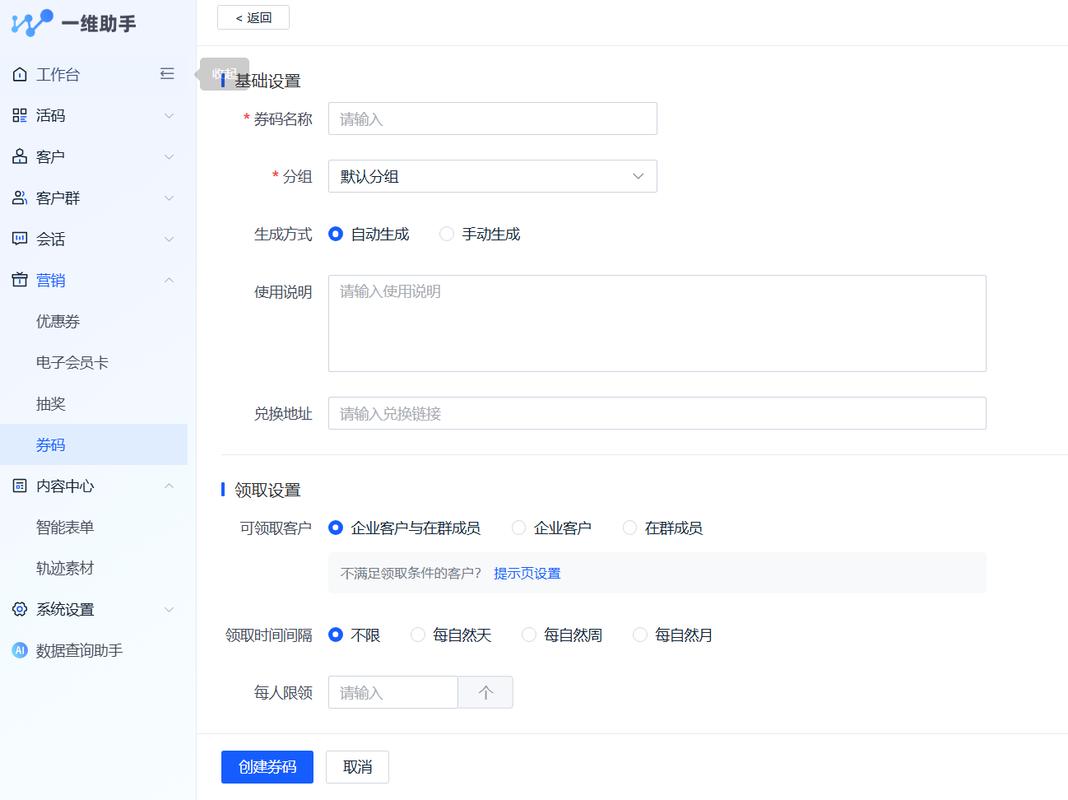Focus the 券码名称 input field

point(492,118)
